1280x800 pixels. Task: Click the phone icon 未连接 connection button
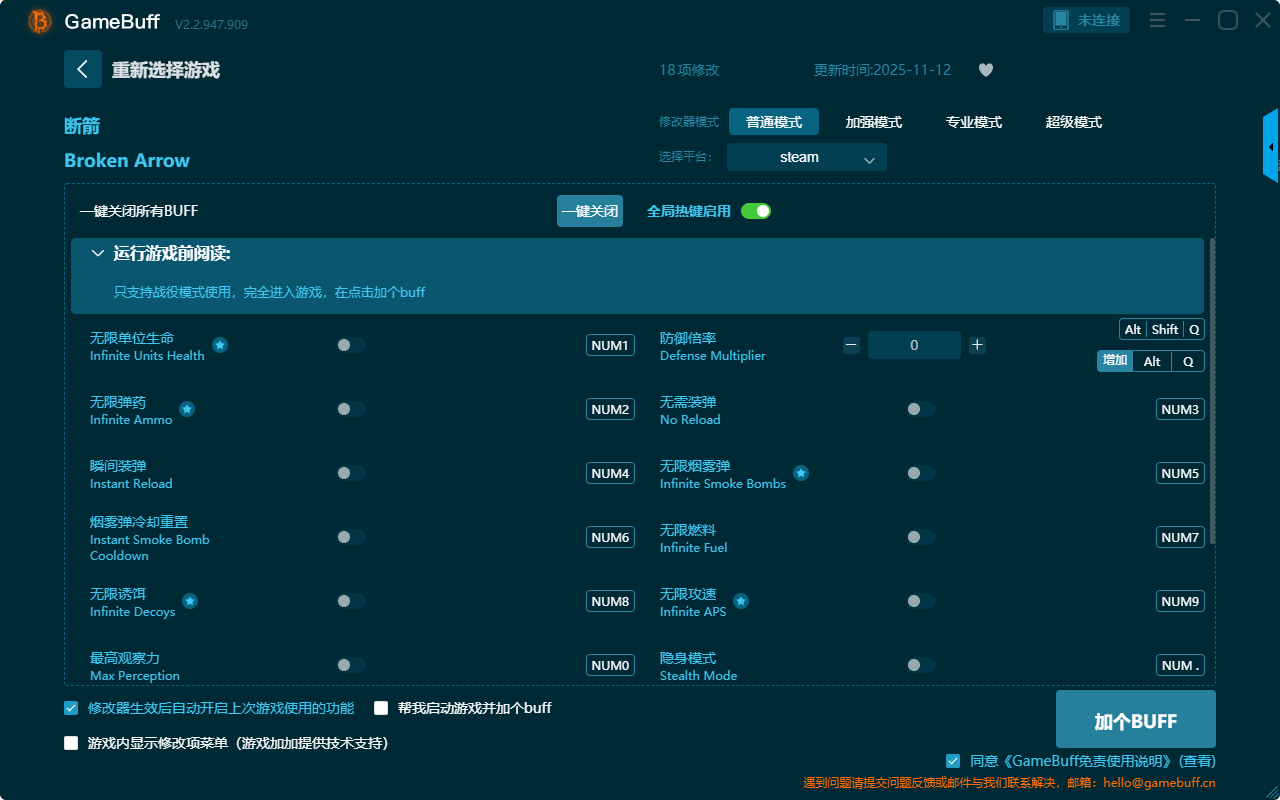pos(1086,20)
